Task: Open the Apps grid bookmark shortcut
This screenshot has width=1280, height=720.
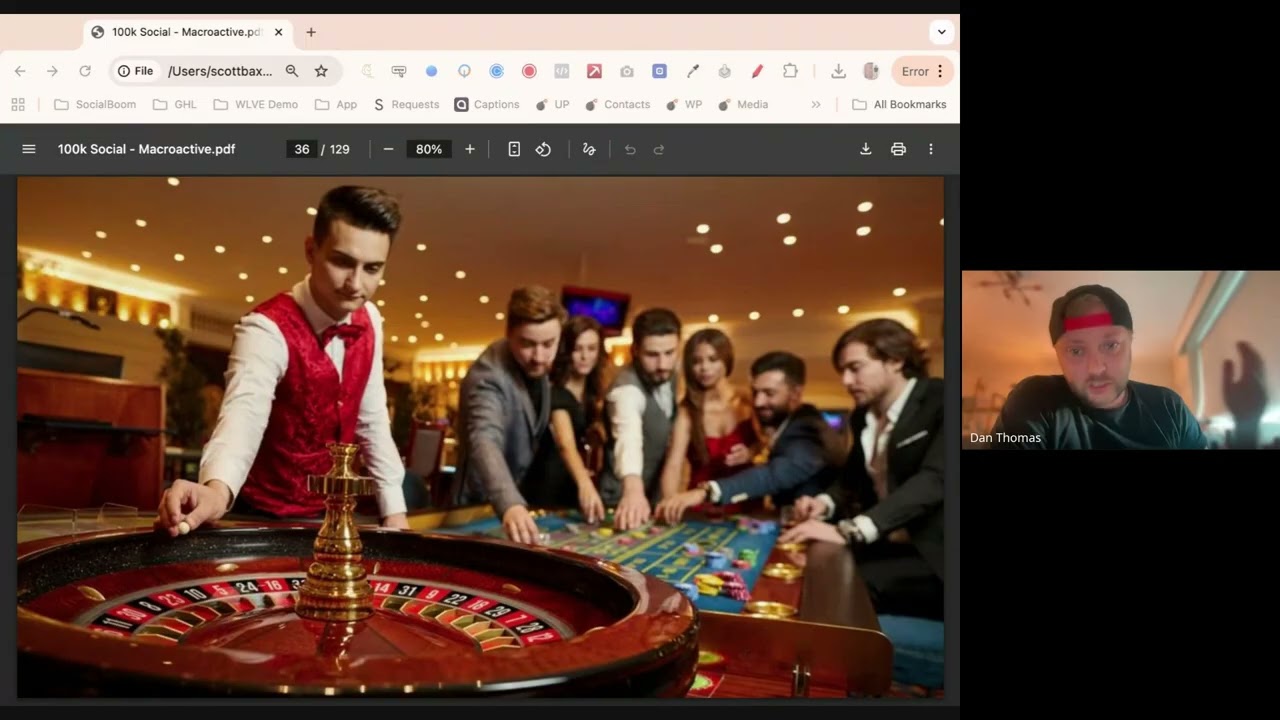Action: coord(18,104)
